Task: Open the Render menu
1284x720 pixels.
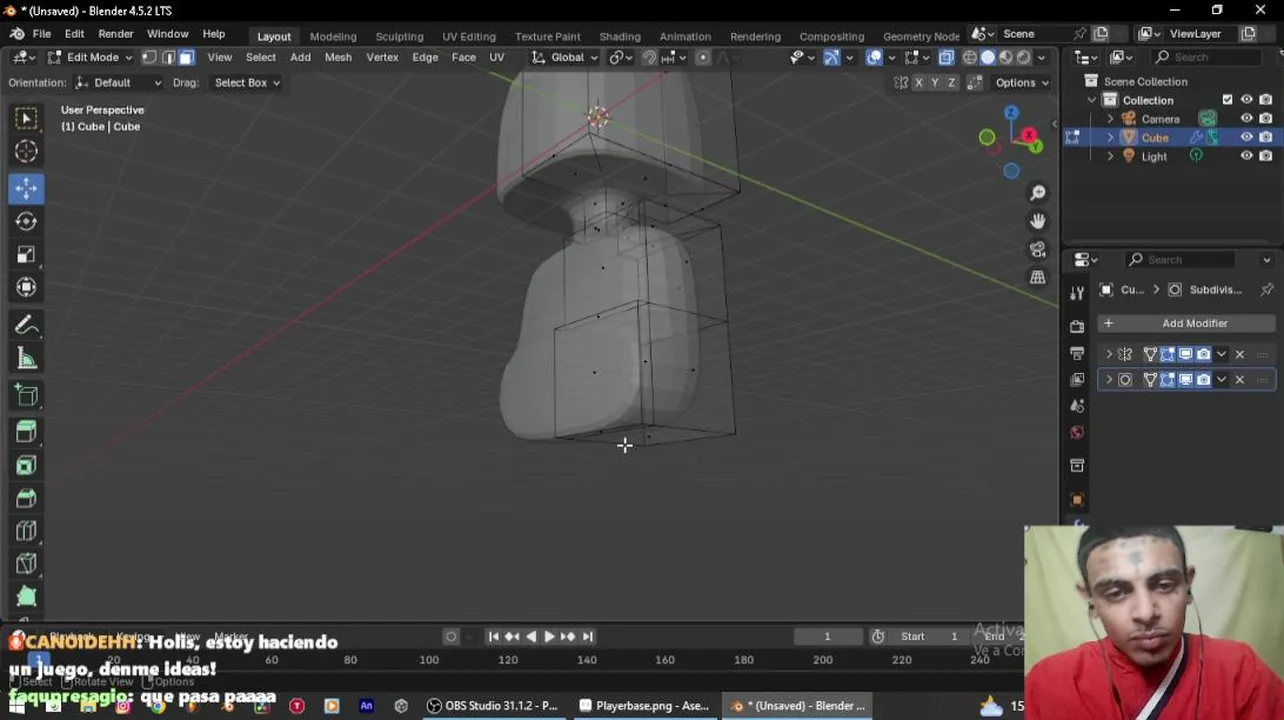Action: [x=116, y=34]
